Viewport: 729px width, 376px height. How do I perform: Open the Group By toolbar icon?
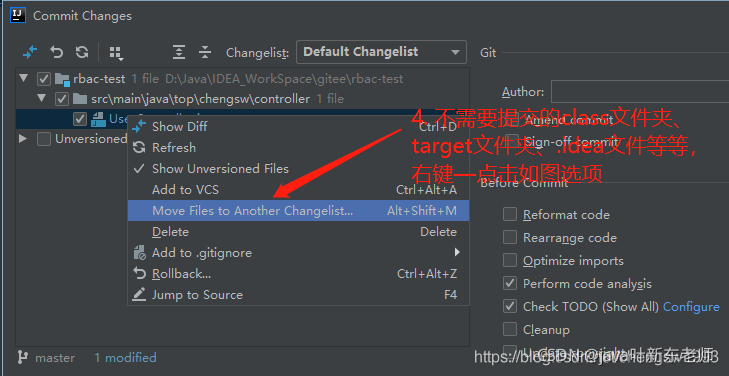[116, 53]
